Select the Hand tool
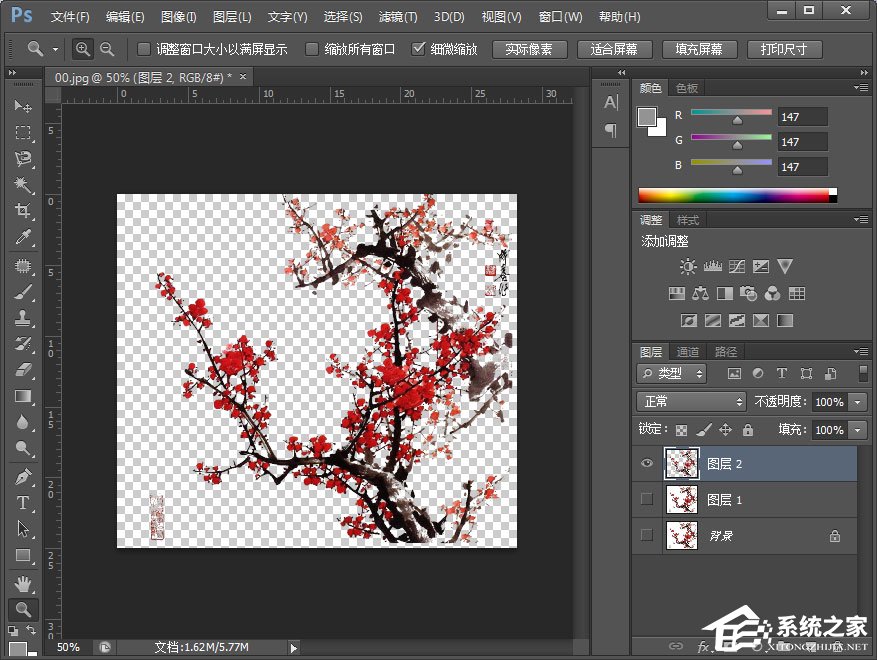This screenshot has height=660, width=877. tap(23, 583)
